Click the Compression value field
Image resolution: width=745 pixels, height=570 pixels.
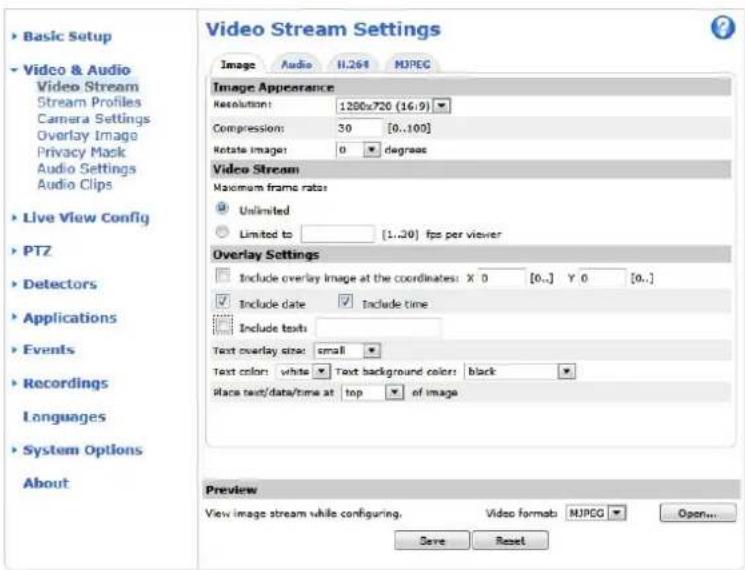(359, 128)
